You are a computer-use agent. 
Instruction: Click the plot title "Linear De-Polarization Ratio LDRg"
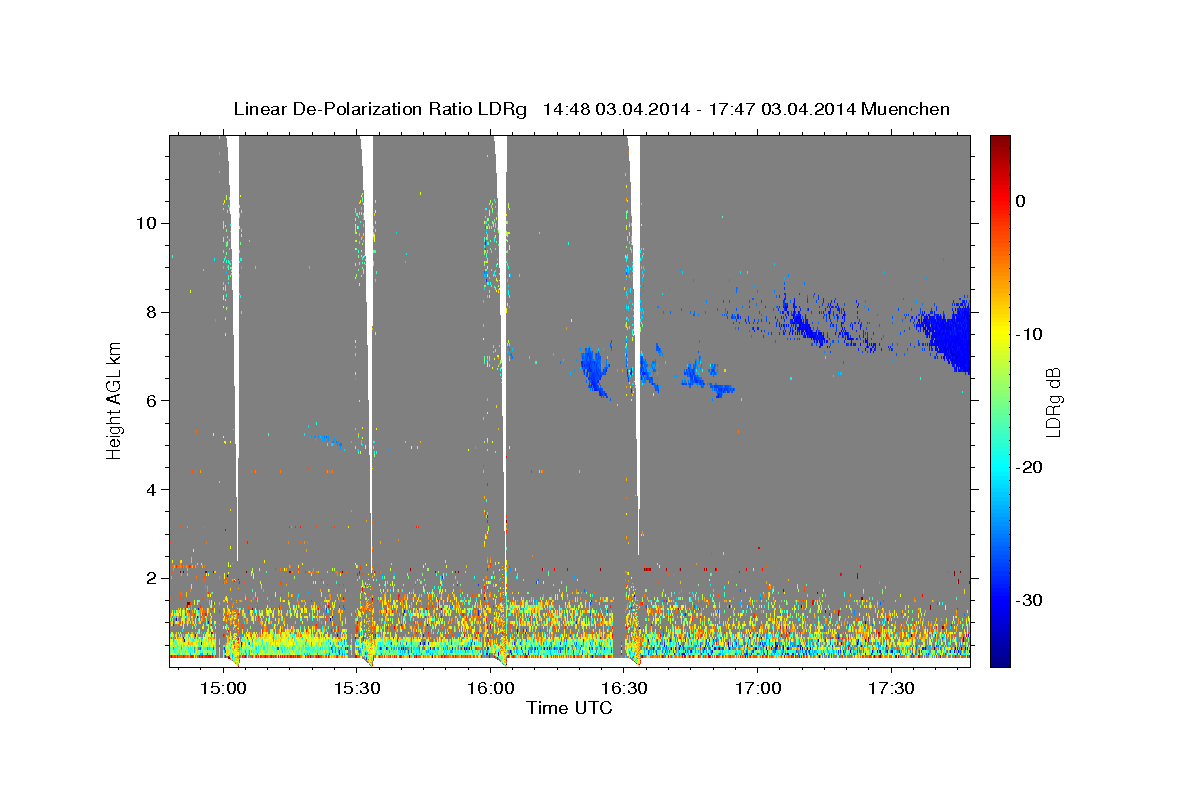pos(380,109)
